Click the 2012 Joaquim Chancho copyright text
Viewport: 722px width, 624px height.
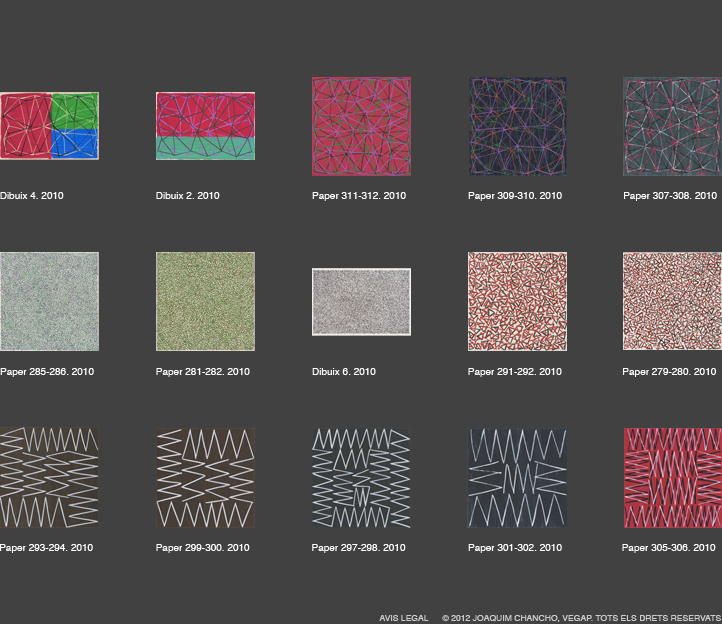pos(581,618)
